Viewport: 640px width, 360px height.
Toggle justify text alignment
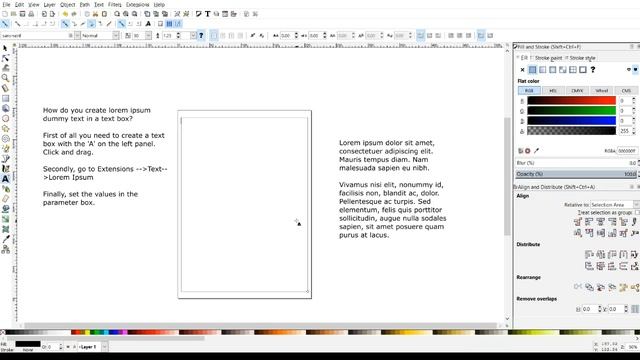[240, 36]
